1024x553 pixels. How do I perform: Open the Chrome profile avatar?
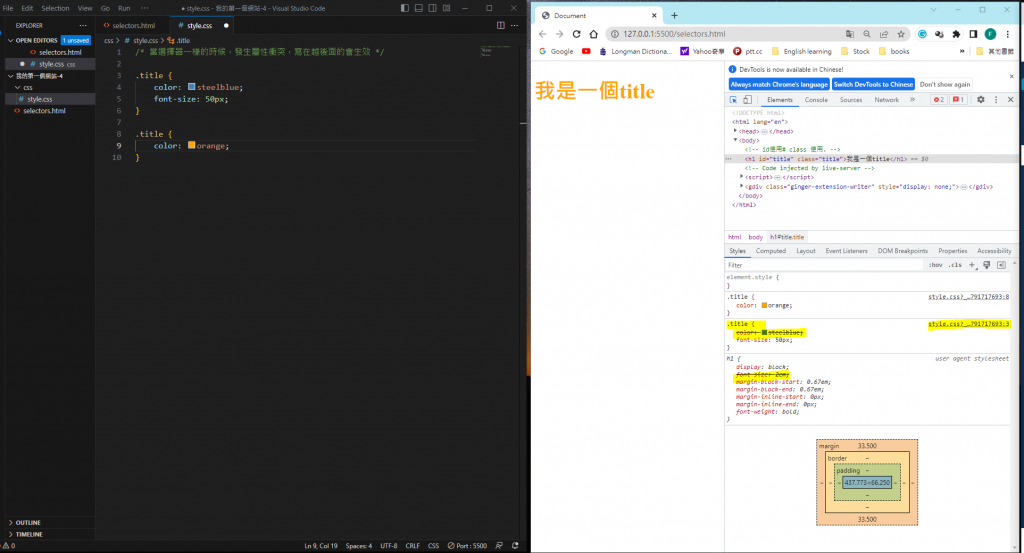(990, 34)
